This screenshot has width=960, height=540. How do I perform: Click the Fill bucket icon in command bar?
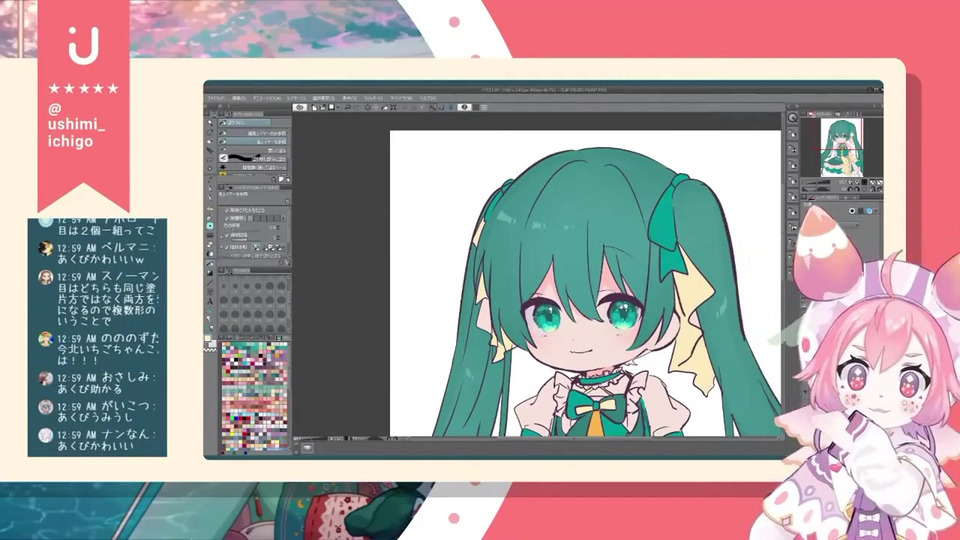(x=384, y=107)
